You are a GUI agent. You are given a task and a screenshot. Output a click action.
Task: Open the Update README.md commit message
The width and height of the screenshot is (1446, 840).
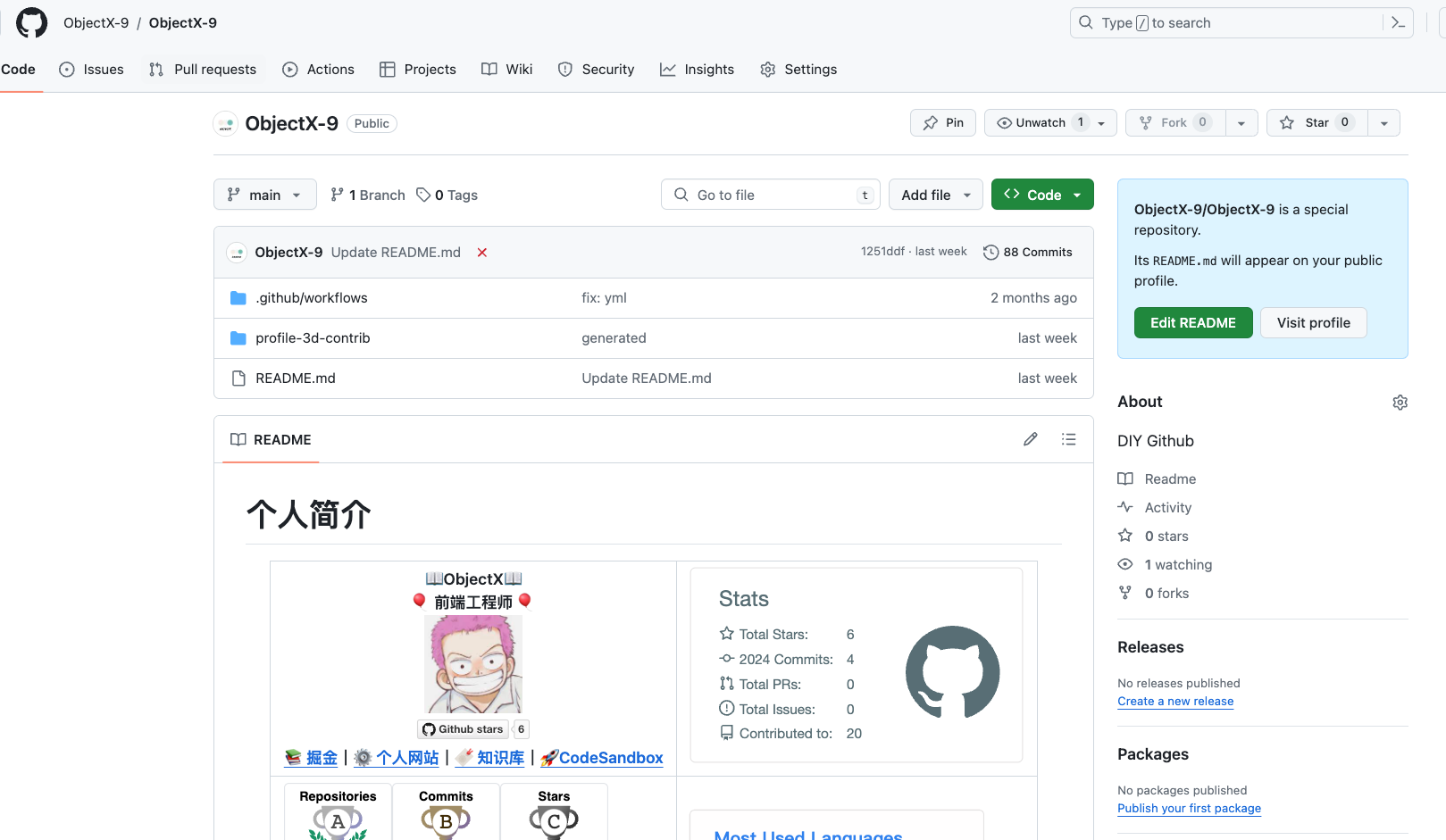pos(396,253)
